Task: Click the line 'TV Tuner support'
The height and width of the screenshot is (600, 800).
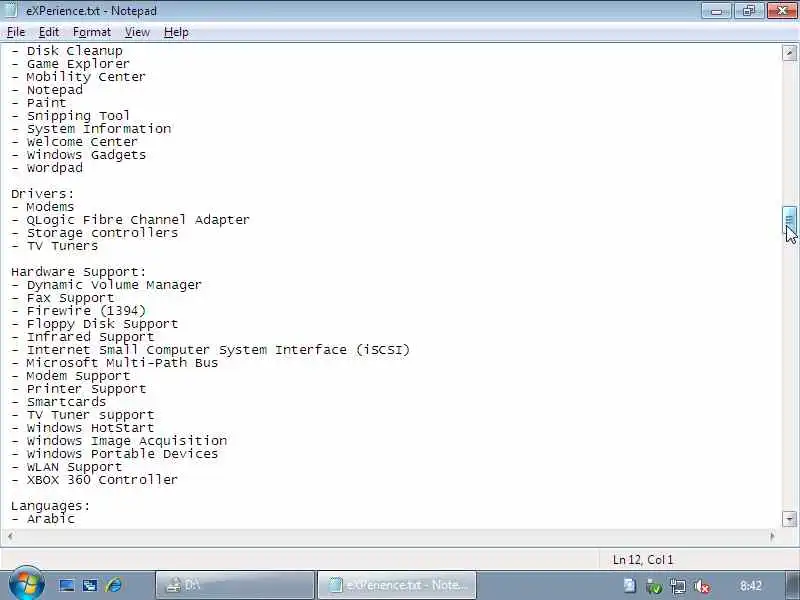Action: click(83, 415)
